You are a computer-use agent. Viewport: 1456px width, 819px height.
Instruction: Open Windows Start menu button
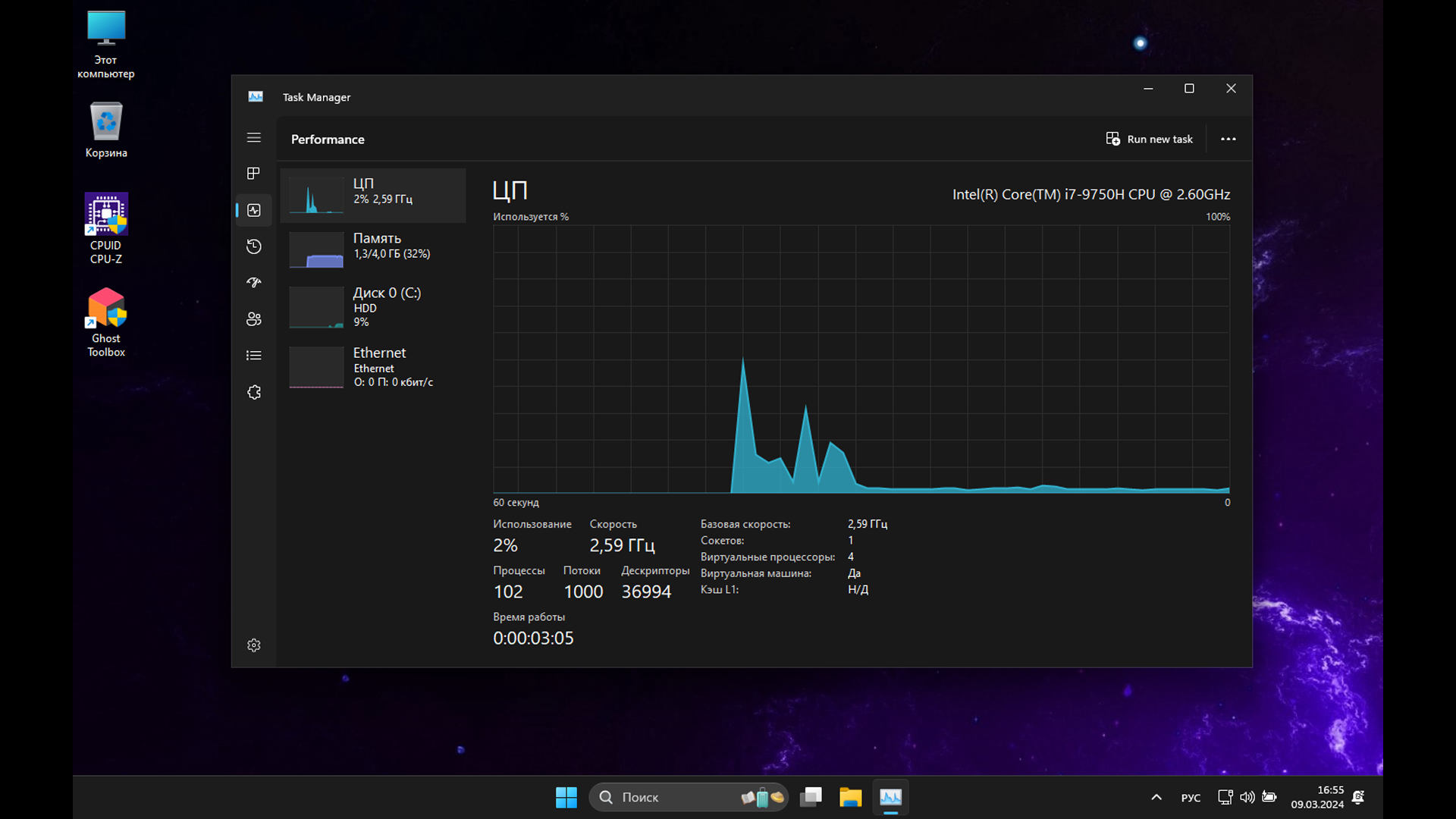566,797
